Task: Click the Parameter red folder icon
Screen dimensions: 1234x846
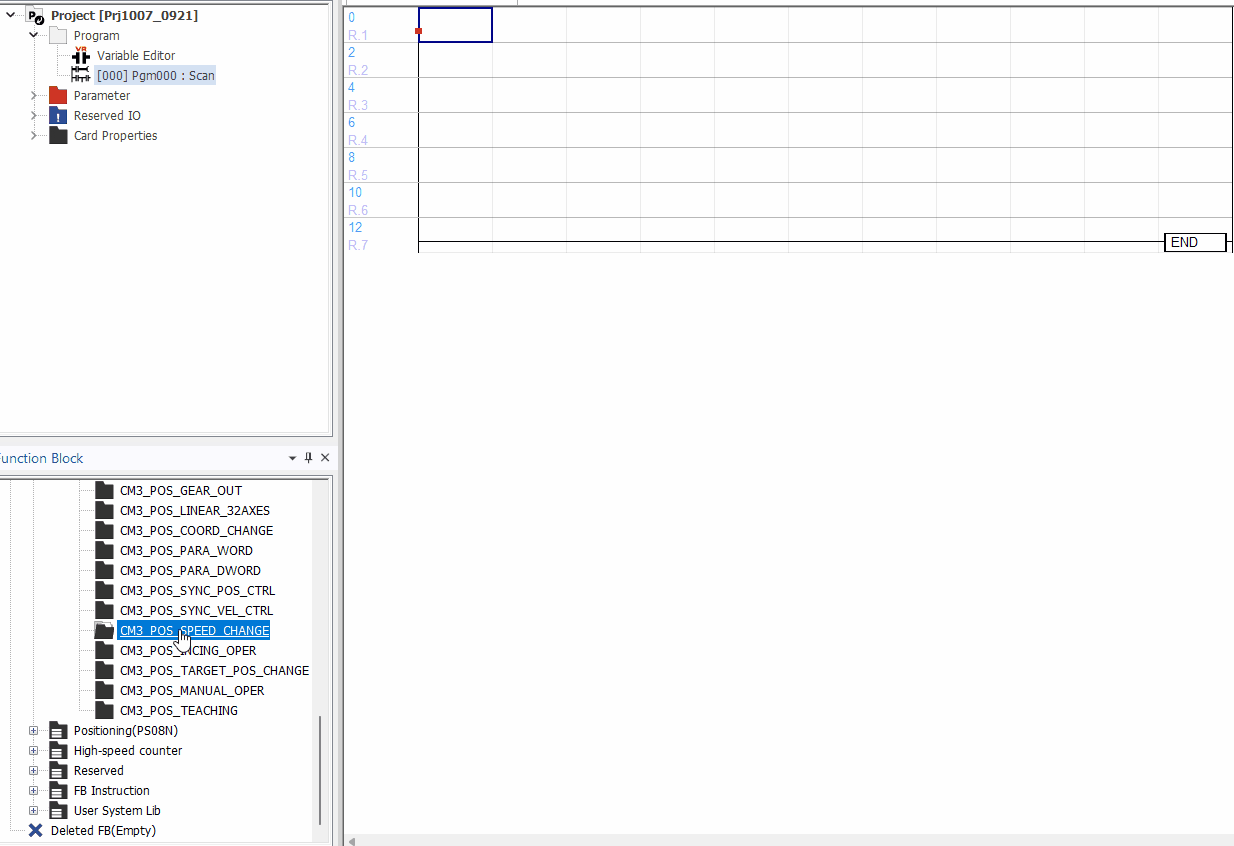Action: (58, 96)
